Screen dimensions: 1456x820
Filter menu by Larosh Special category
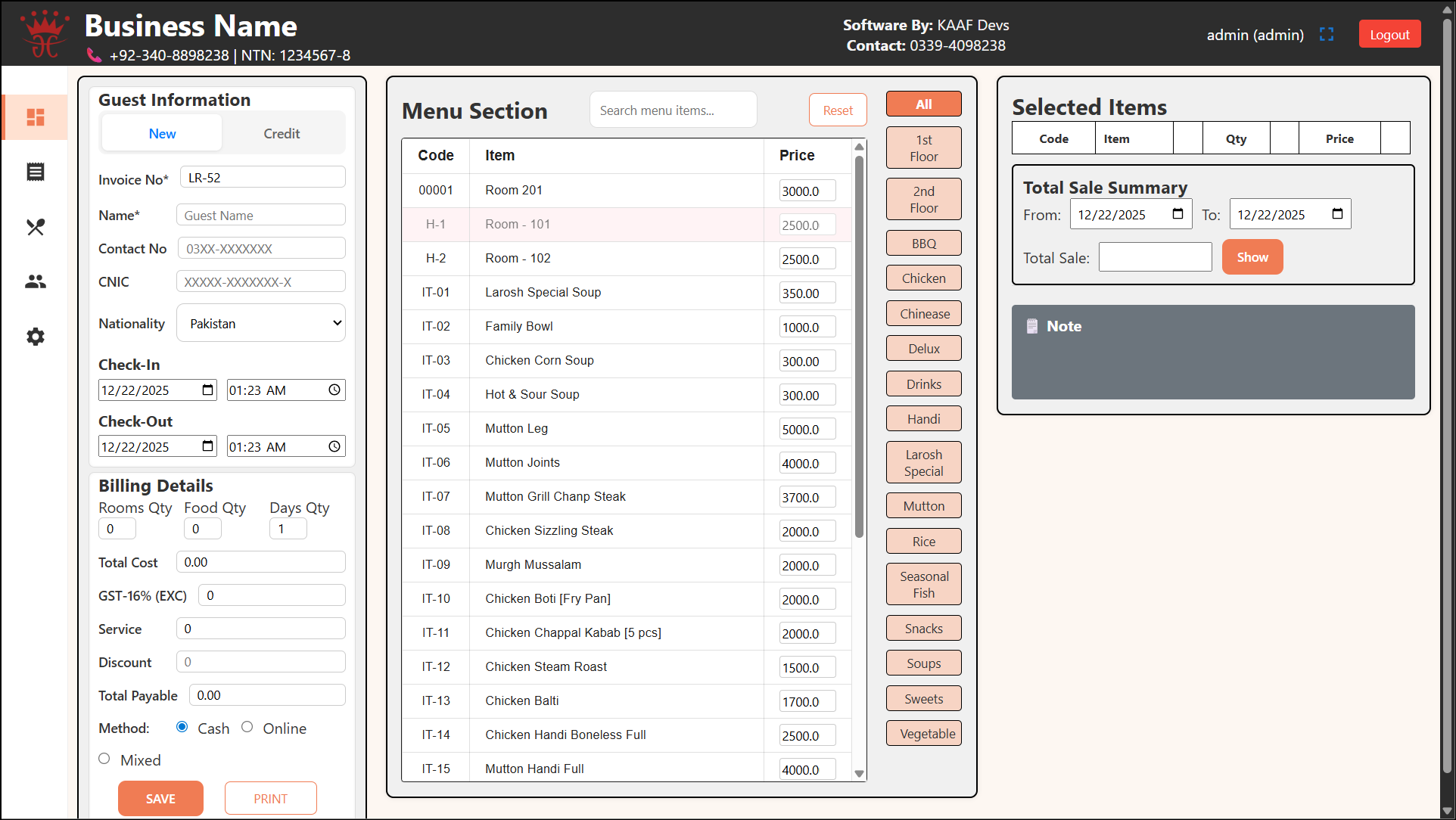click(x=924, y=463)
